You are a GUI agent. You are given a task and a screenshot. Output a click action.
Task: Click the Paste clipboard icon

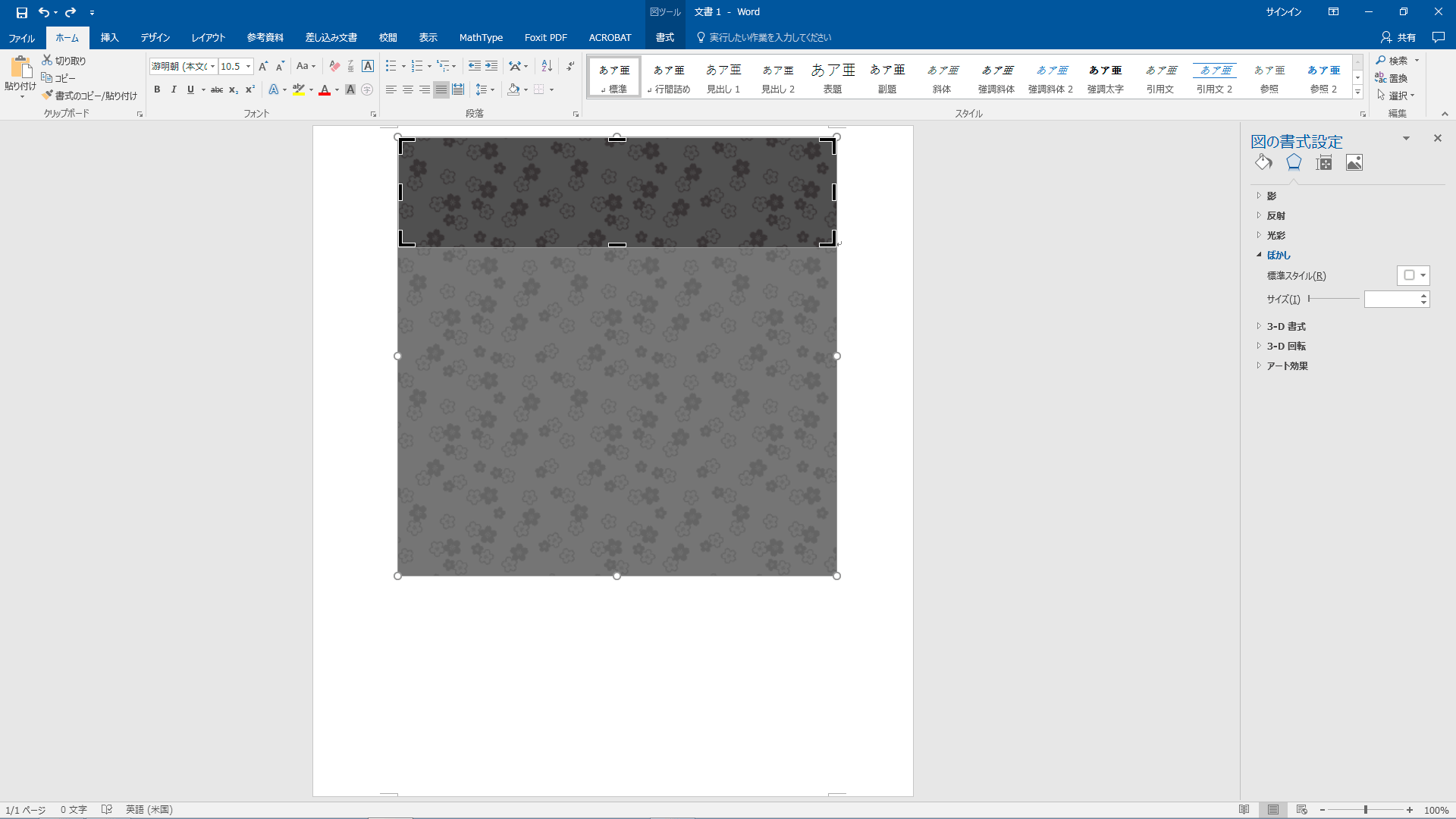coord(20,68)
